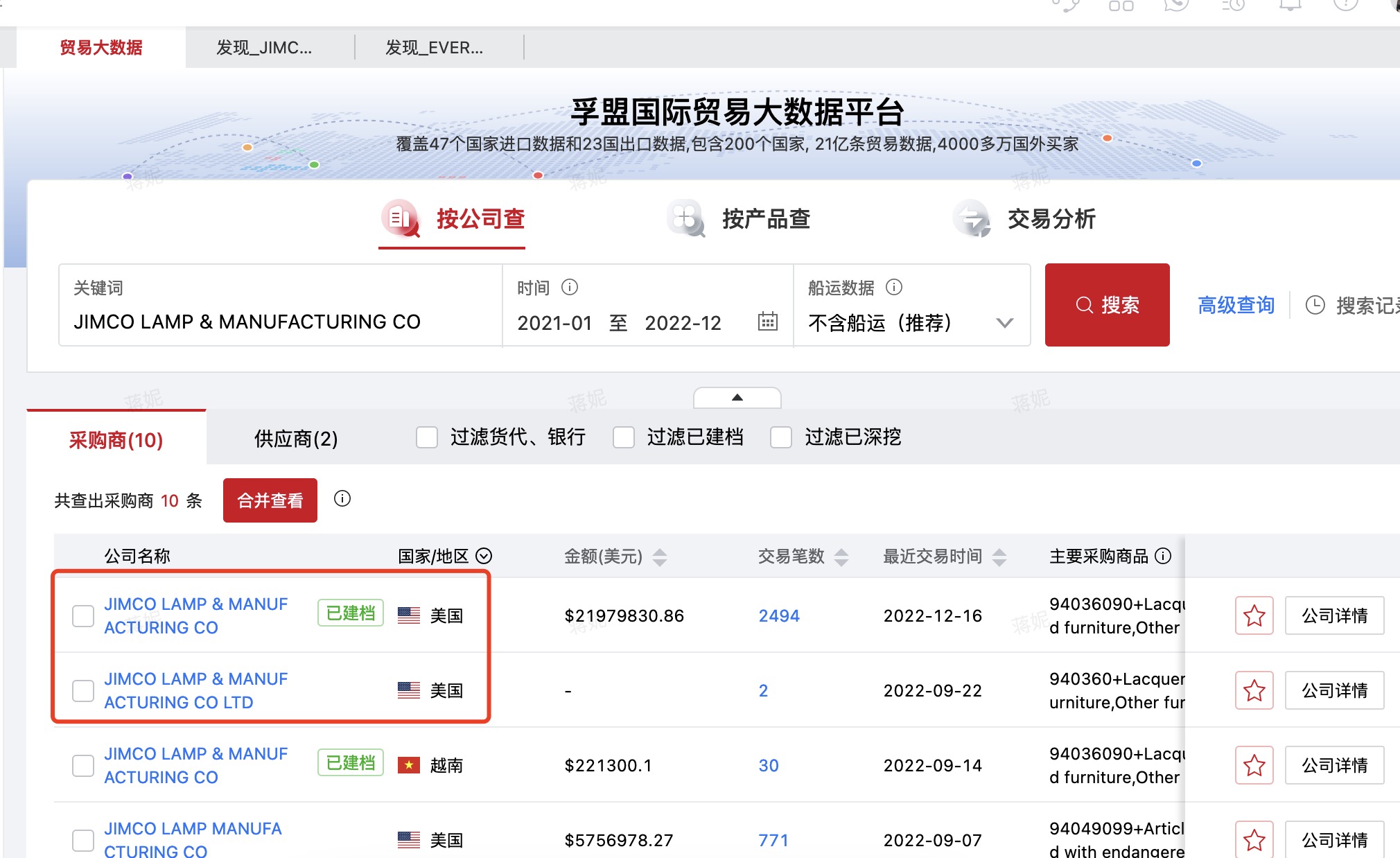Open the 国家/地区 column filter
This screenshot has width=1400, height=858.
click(484, 556)
